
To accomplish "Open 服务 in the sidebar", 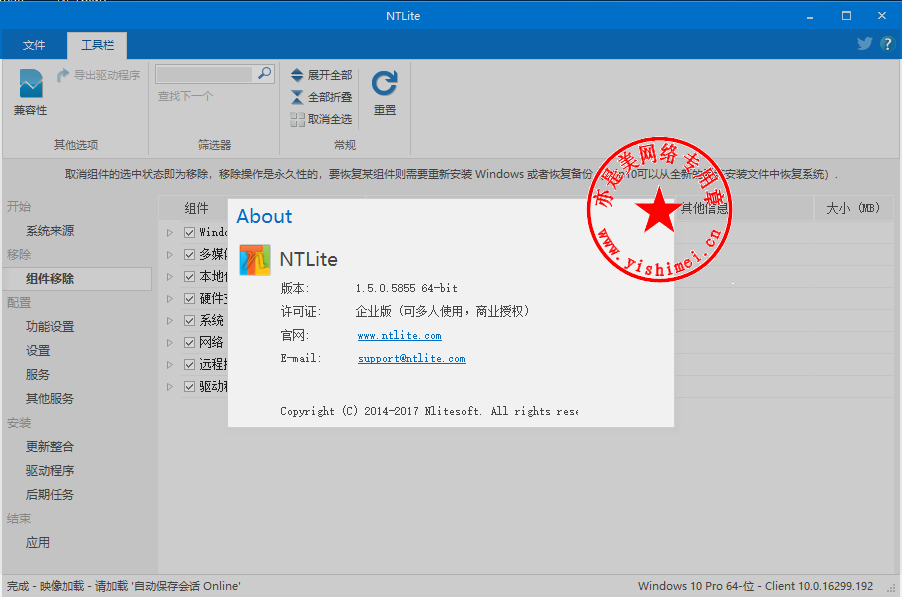I will [38, 375].
